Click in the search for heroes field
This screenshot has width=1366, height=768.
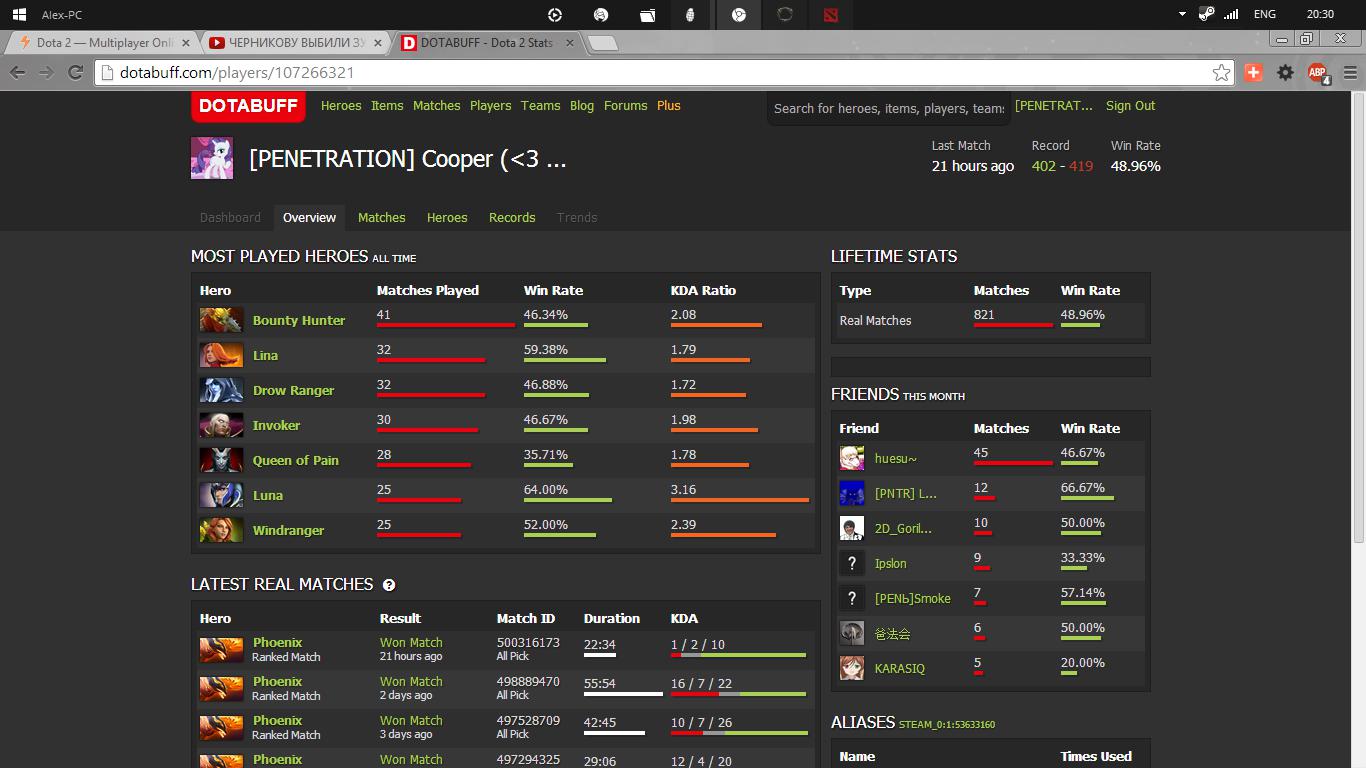889,108
